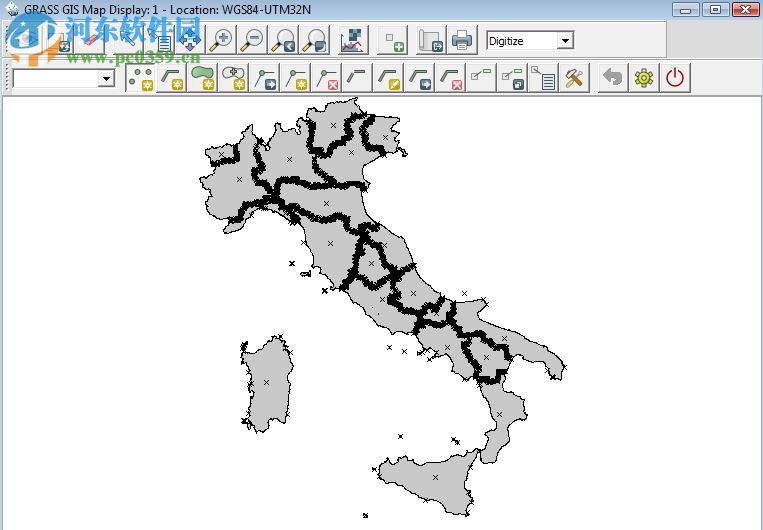The image size is (763, 530).
Task: Select the Pan tool
Action: pyautogui.click(x=190, y=39)
